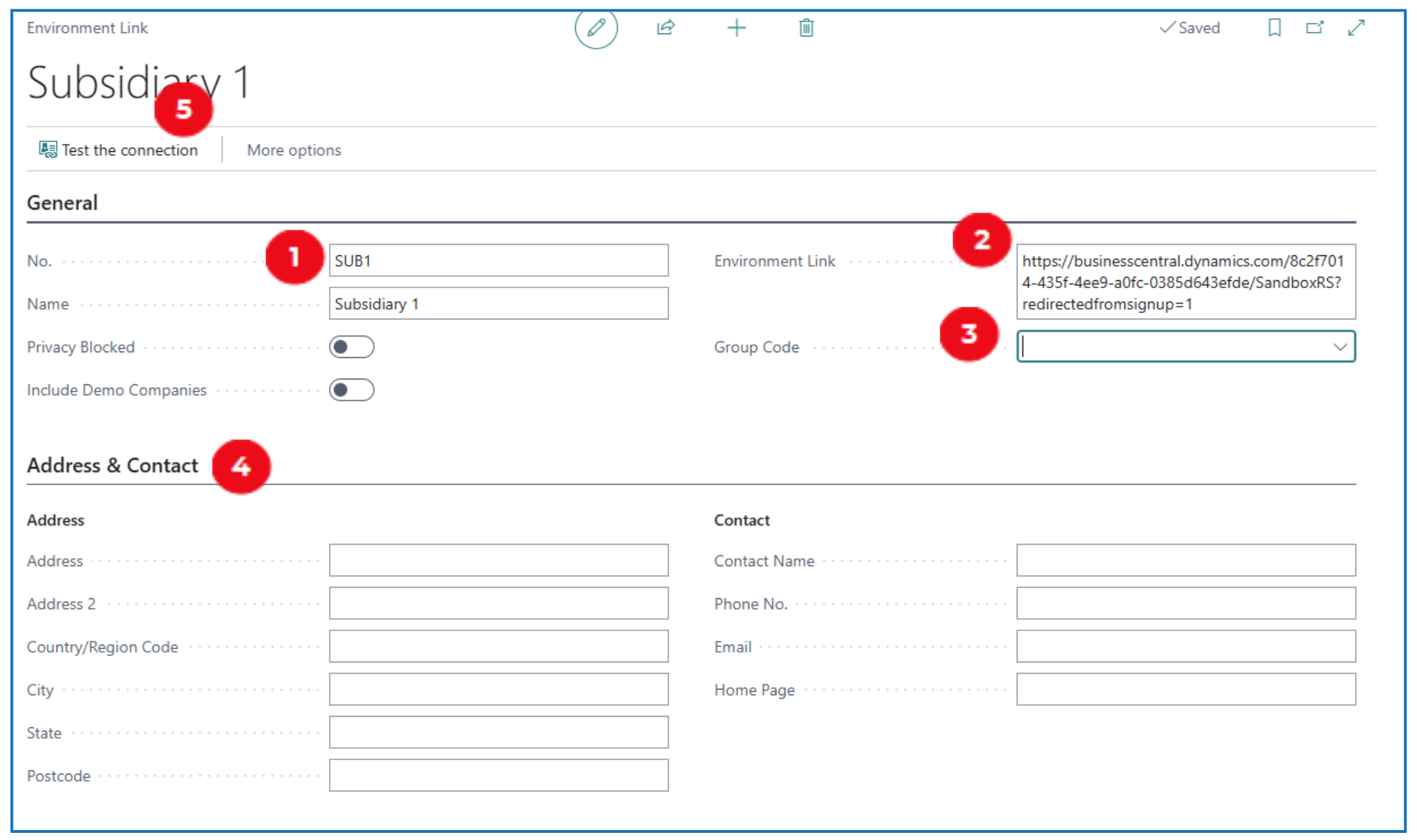Click the pencil edit icon

pos(596,29)
